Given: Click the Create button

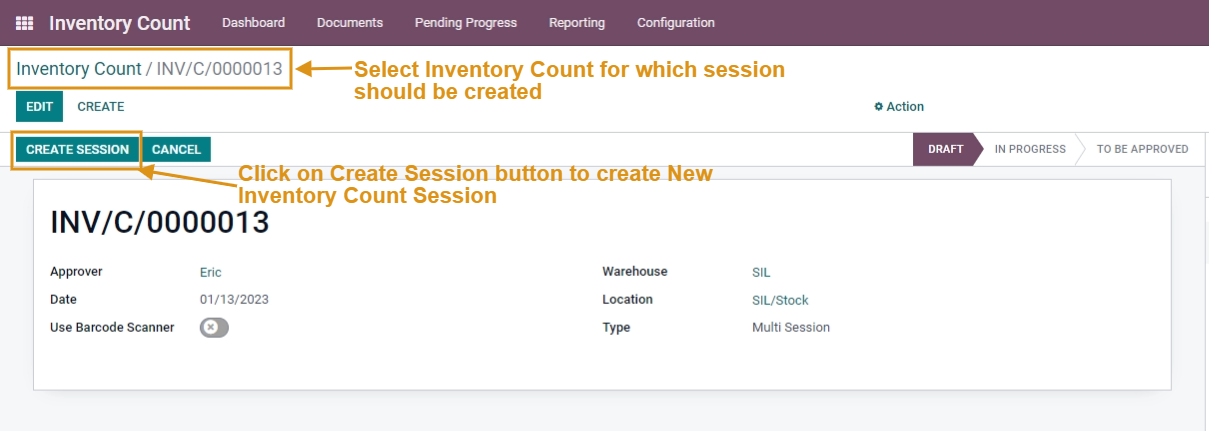Looking at the screenshot, I should 101,107.
